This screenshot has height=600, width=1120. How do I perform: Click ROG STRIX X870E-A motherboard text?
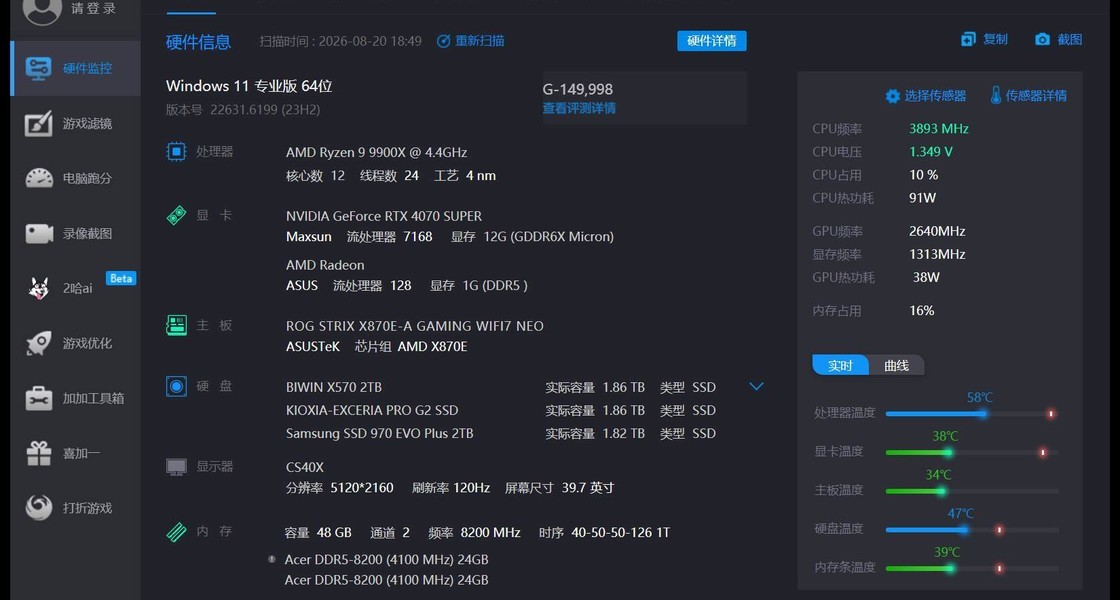point(414,326)
